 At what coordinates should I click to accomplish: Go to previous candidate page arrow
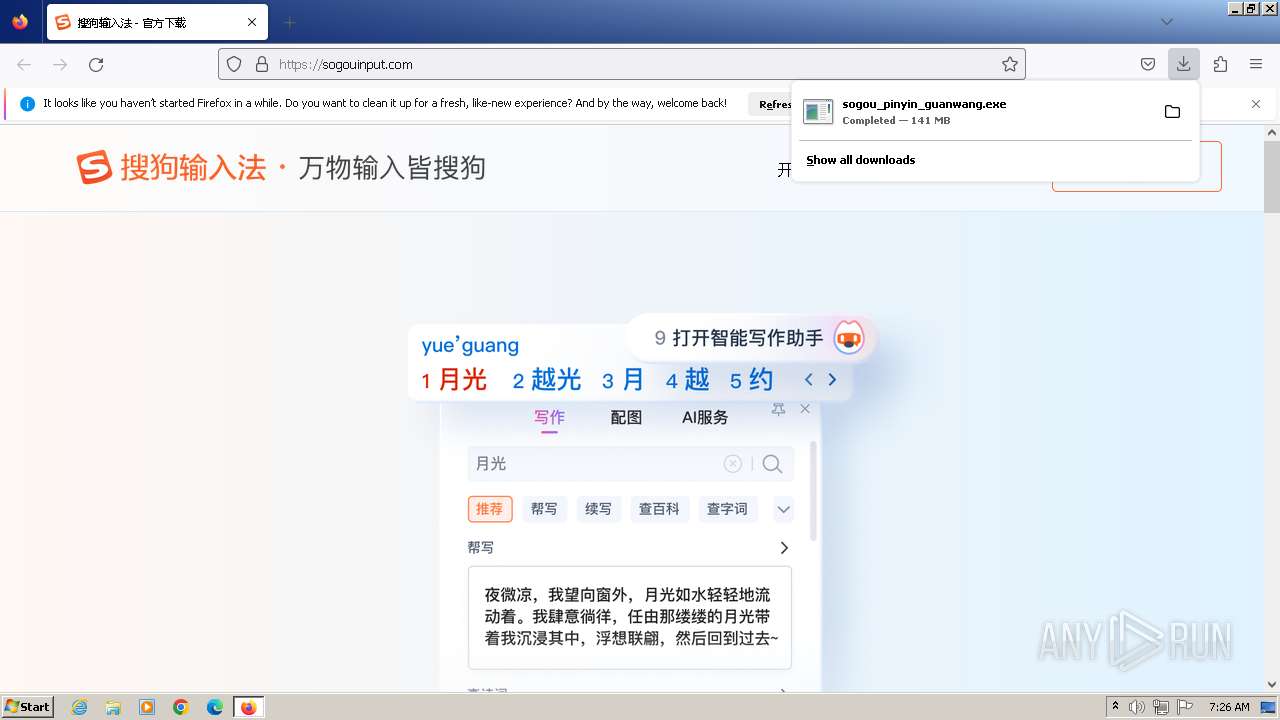click(x=809, y=380)
